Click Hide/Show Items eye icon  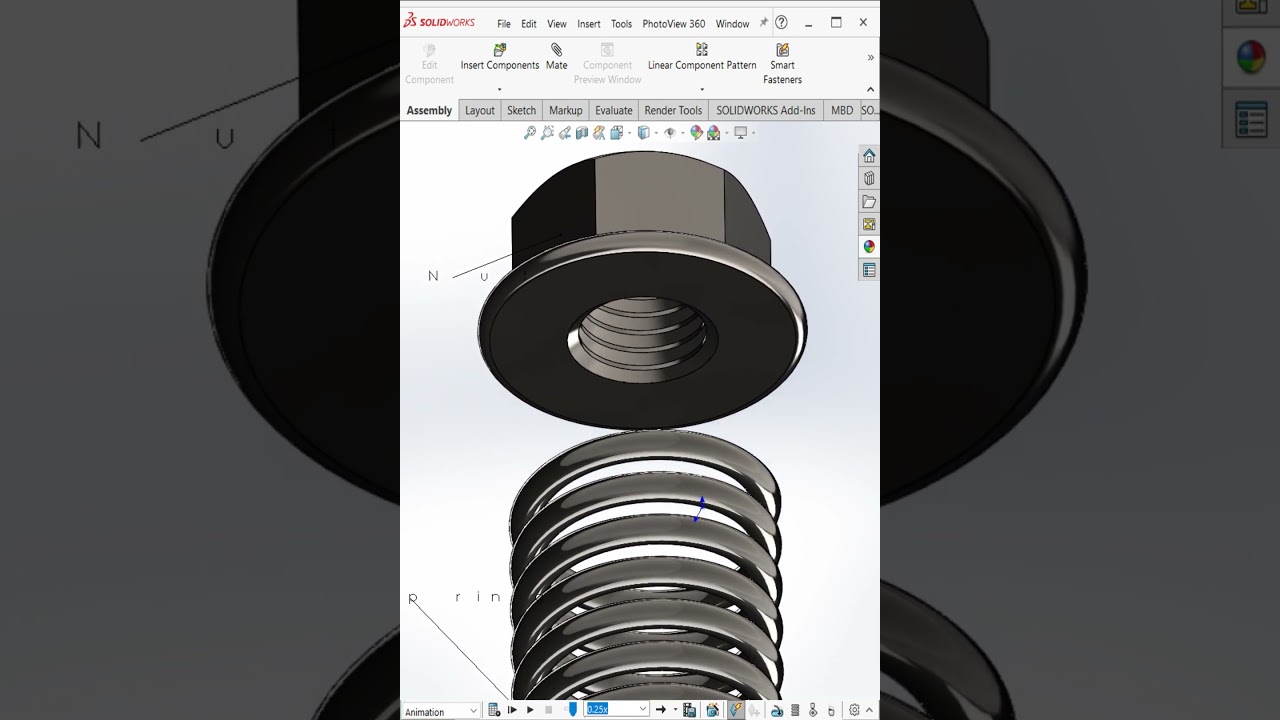pos(670,132)
